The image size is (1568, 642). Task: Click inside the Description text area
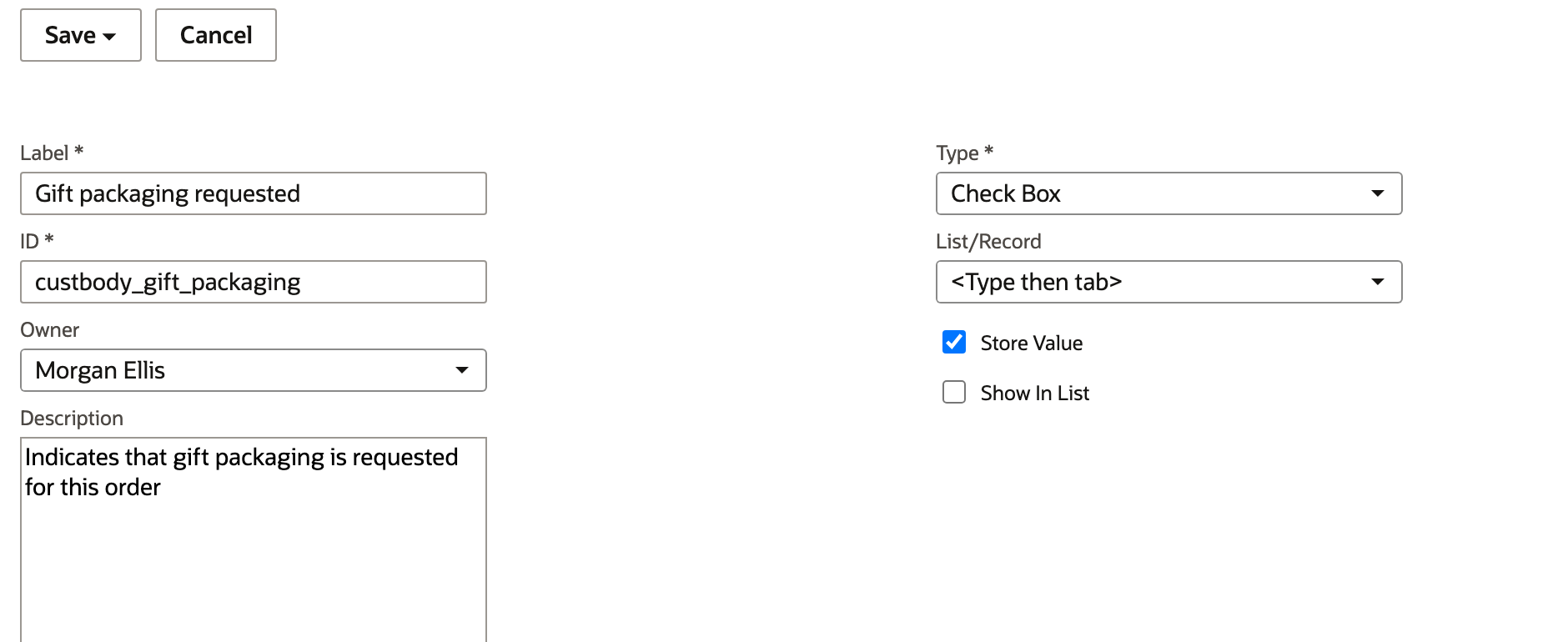254,539
